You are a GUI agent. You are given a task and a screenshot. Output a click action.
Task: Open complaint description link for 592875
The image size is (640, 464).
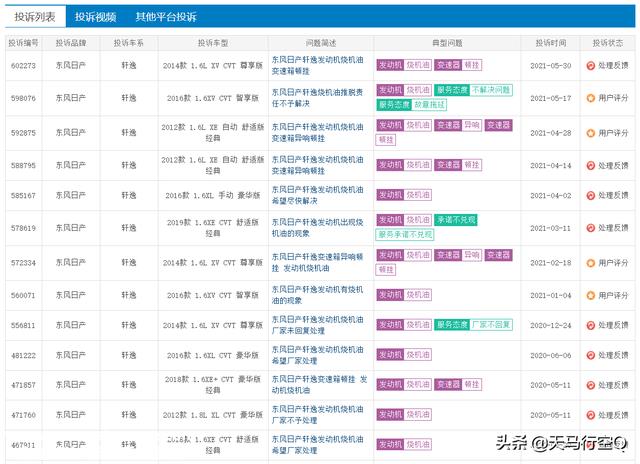tap(318, 133)
